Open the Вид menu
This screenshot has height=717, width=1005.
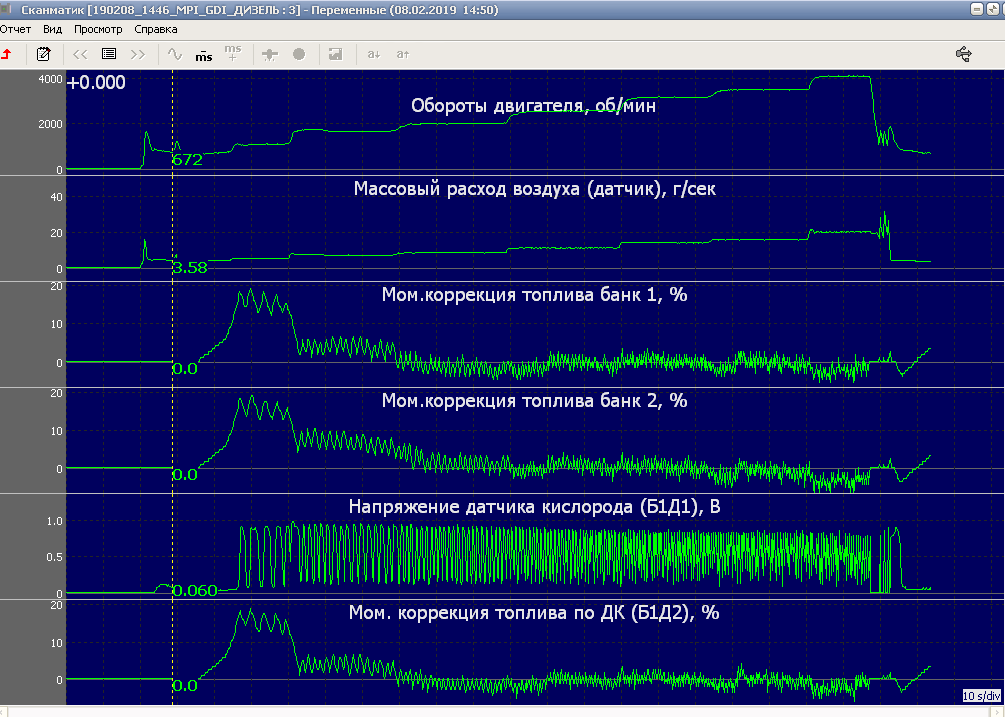52,29
